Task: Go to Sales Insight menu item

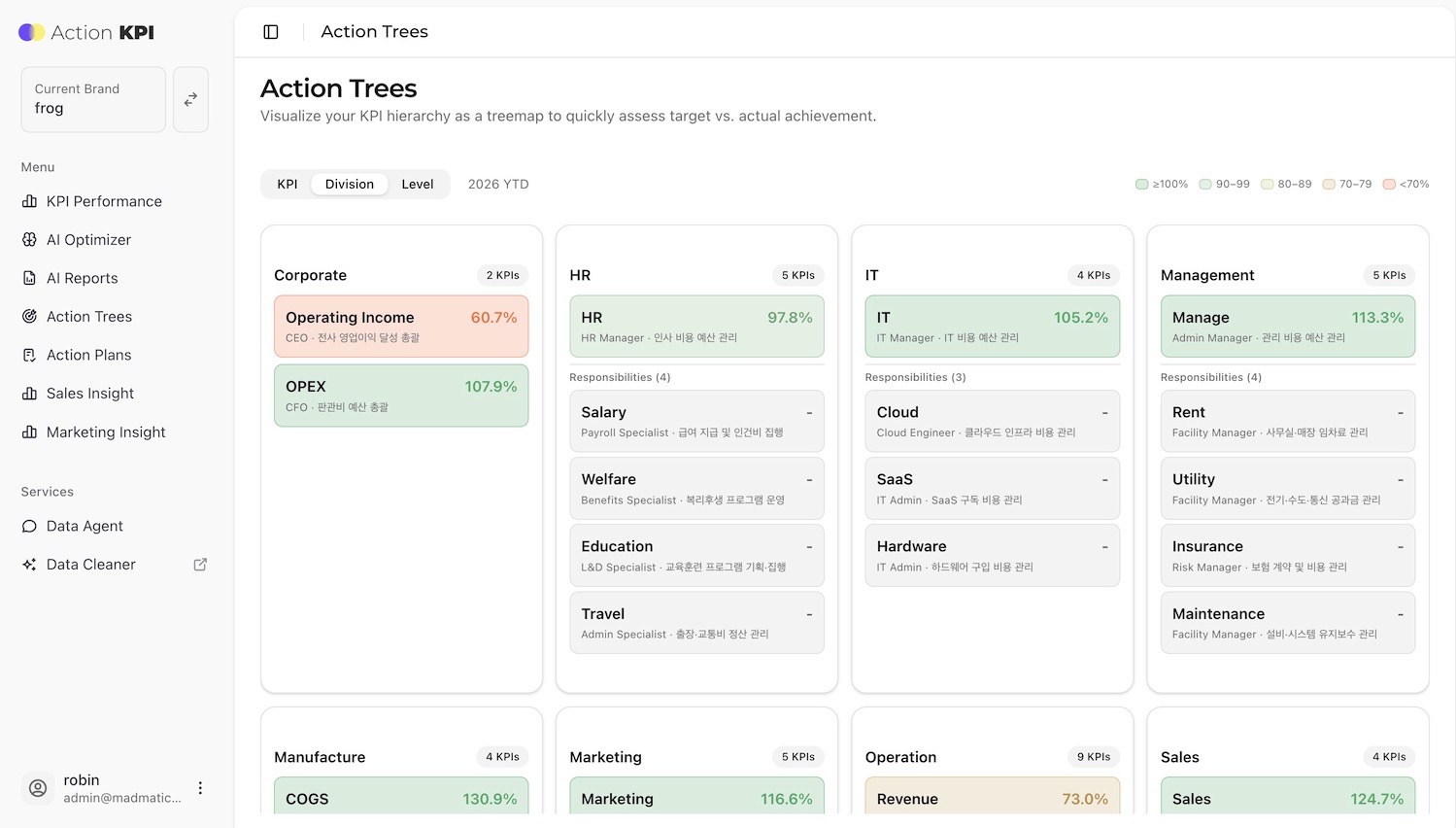Action: click(x=90, y=394)
